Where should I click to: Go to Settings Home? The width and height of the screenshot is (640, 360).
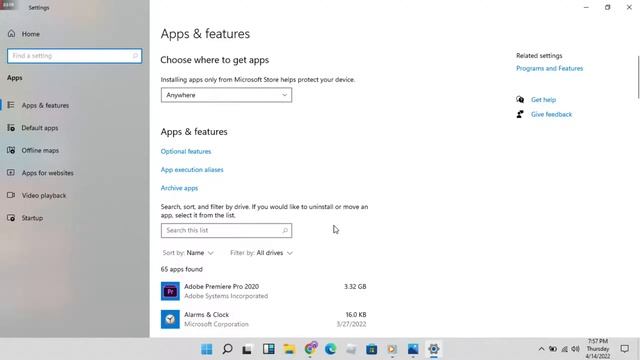24,34
